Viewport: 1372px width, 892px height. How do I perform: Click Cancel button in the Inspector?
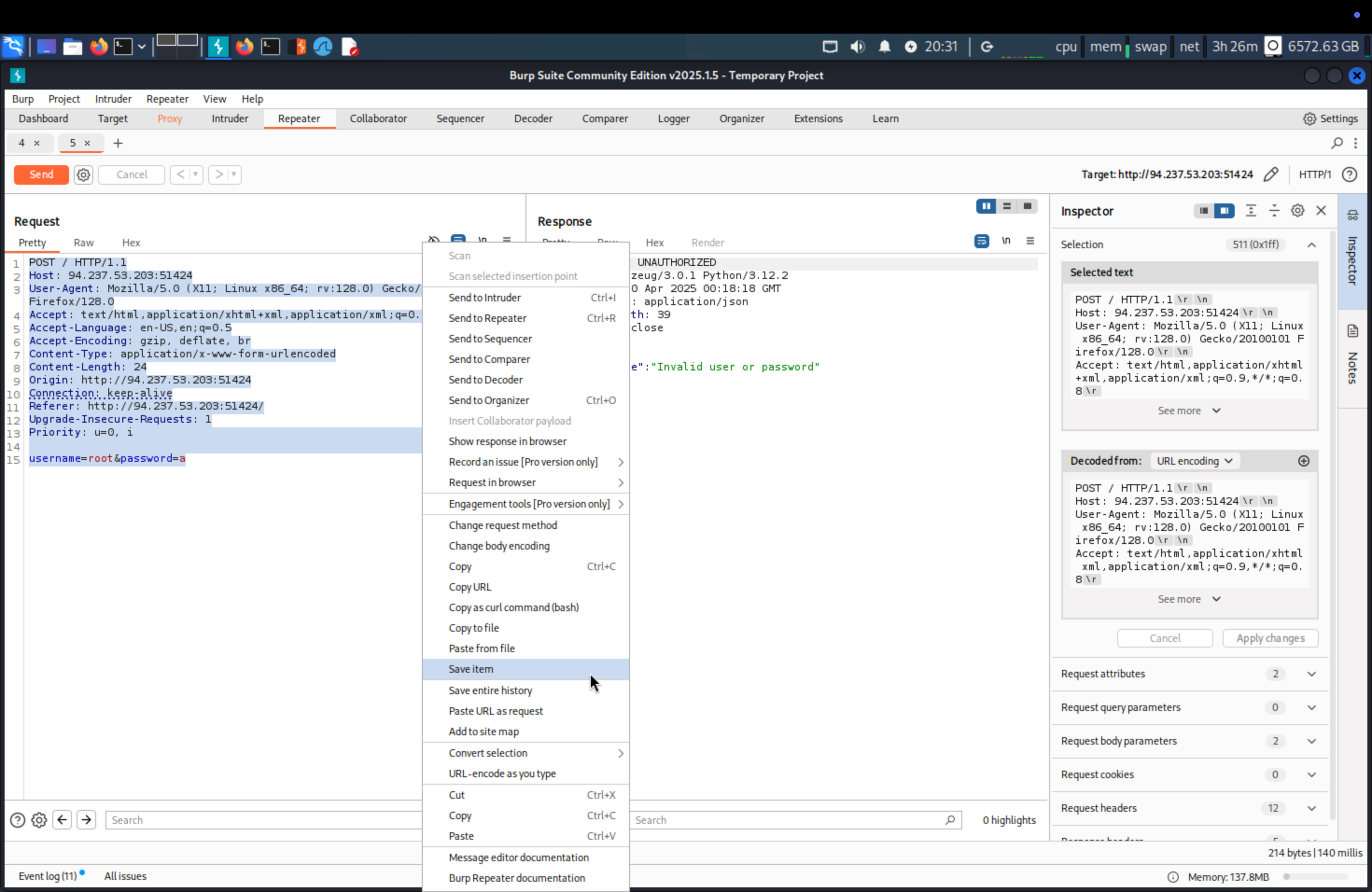point(1164,639)
